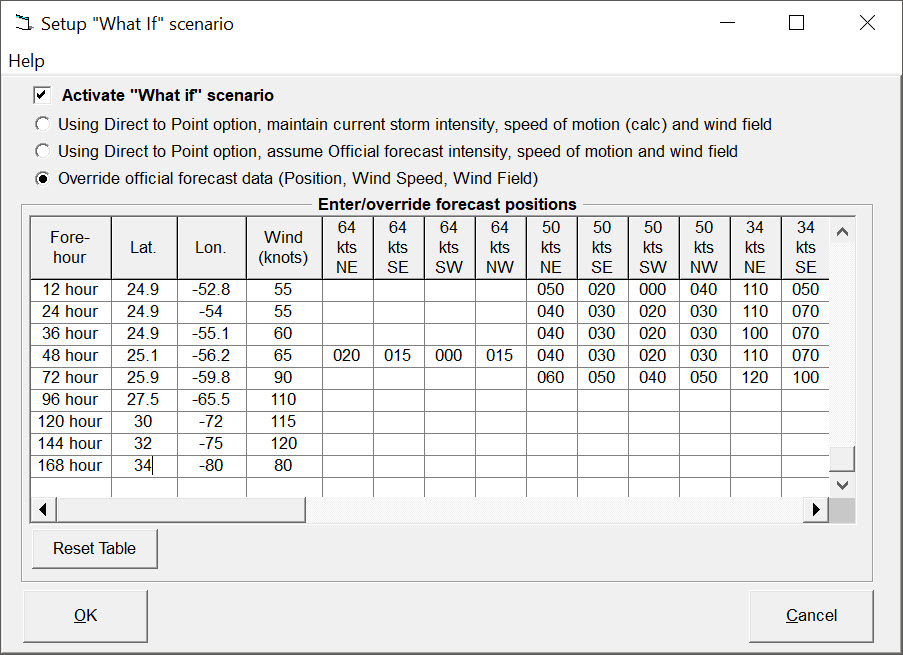Select the '36 hour' row label

click(x=70, y=334)
